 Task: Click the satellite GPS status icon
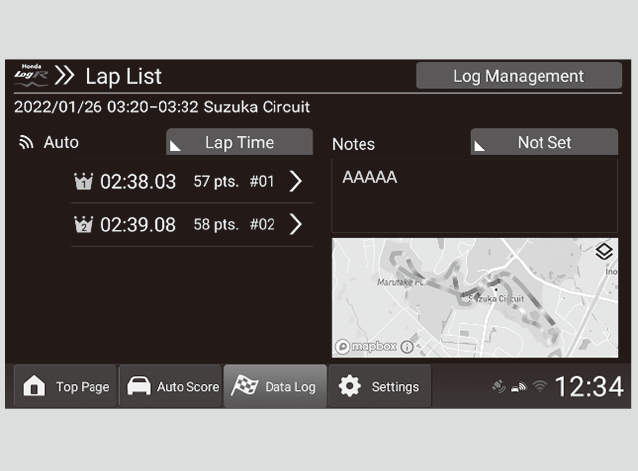499,387
